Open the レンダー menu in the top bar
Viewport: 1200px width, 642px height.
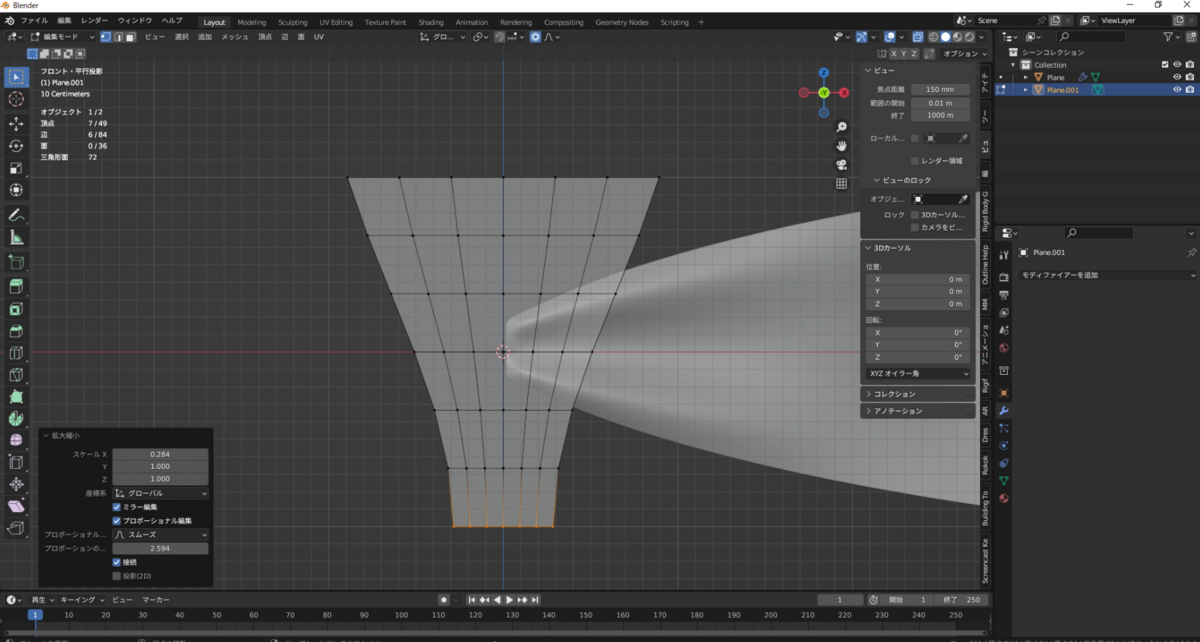95,20
